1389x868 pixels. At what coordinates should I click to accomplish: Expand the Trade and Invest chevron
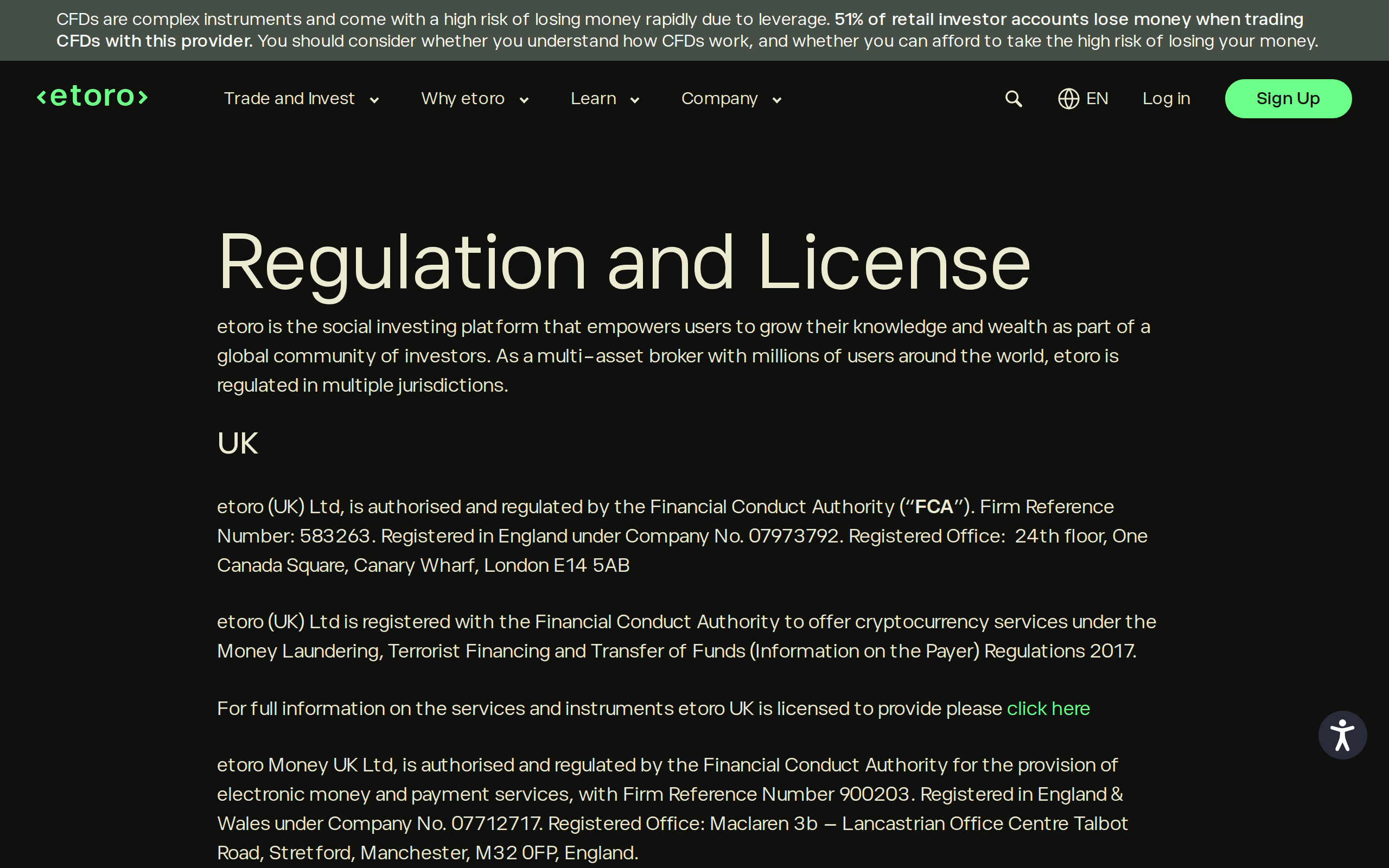pos(374,100)
